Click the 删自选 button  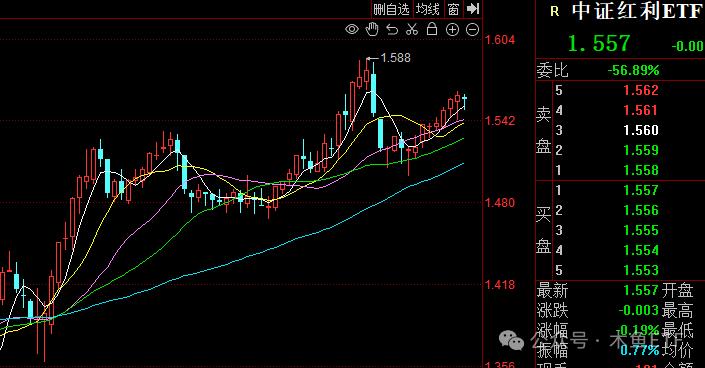point(391,9)
